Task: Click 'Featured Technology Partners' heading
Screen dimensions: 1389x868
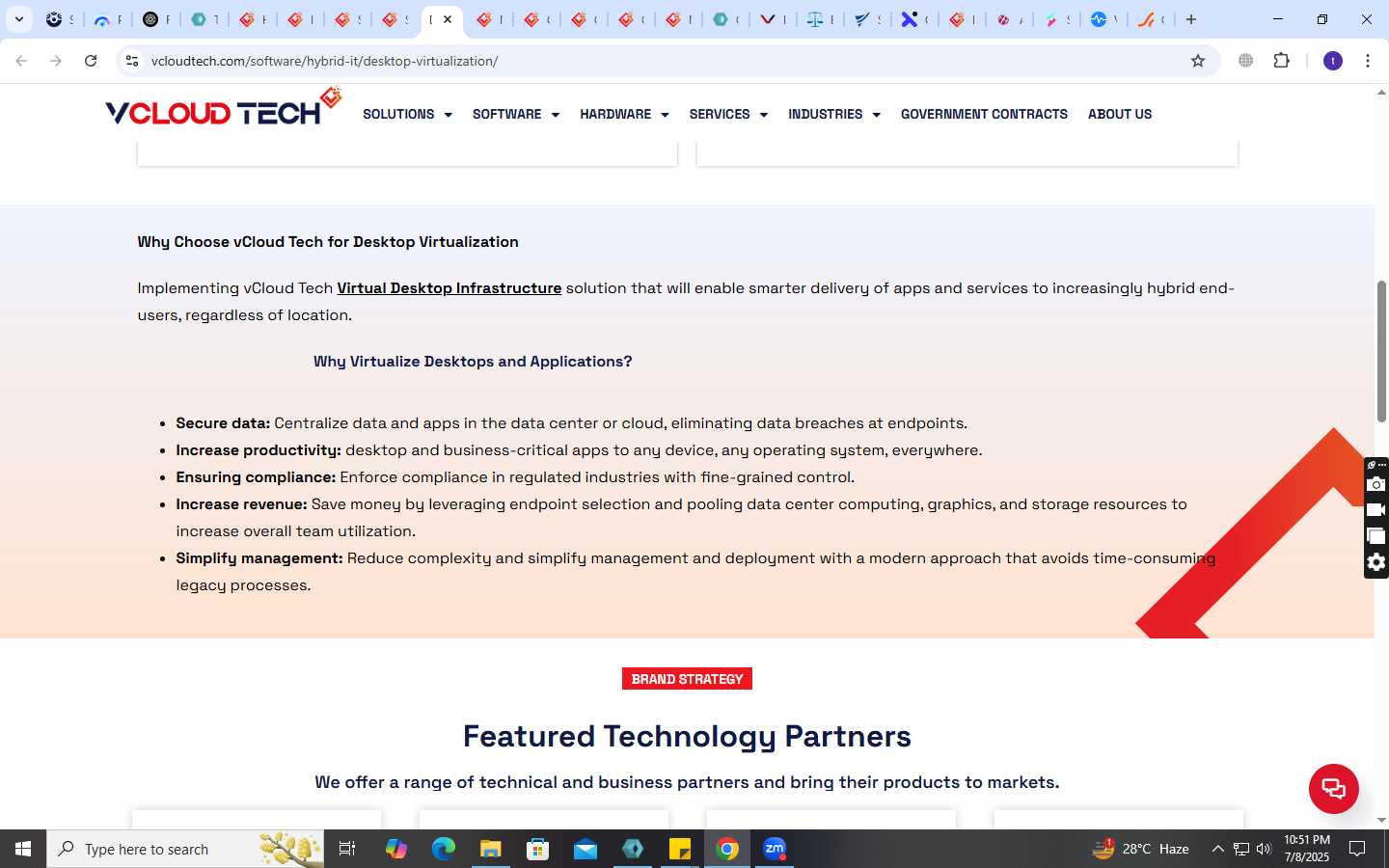Action: [687, 736]
